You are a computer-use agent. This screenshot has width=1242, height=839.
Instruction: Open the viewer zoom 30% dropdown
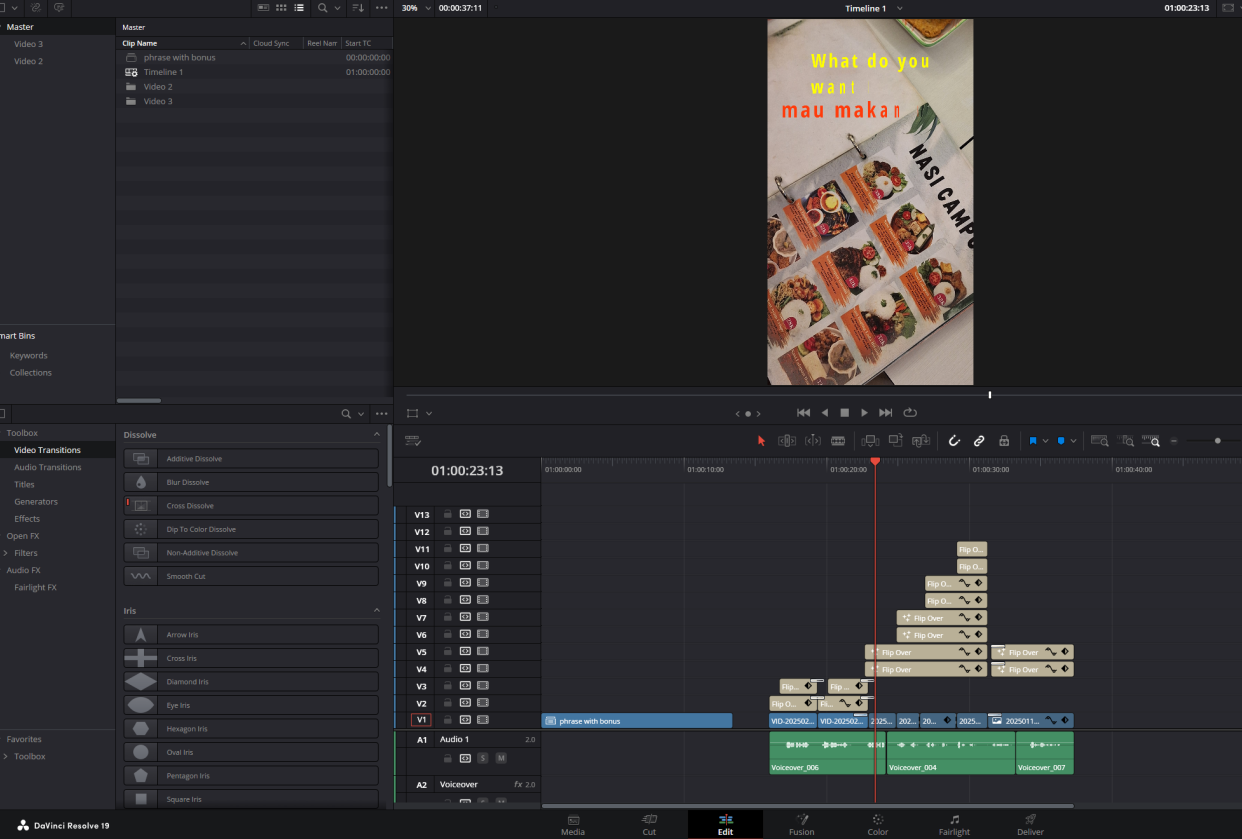tap(415, 8)
